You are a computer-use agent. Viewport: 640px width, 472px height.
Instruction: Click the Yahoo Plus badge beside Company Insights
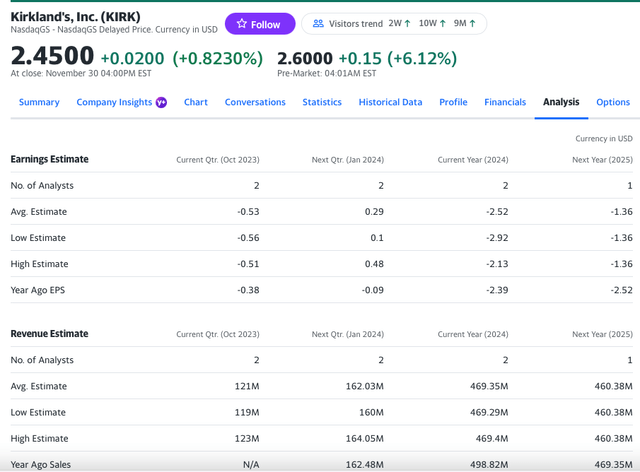coord(161,102)
